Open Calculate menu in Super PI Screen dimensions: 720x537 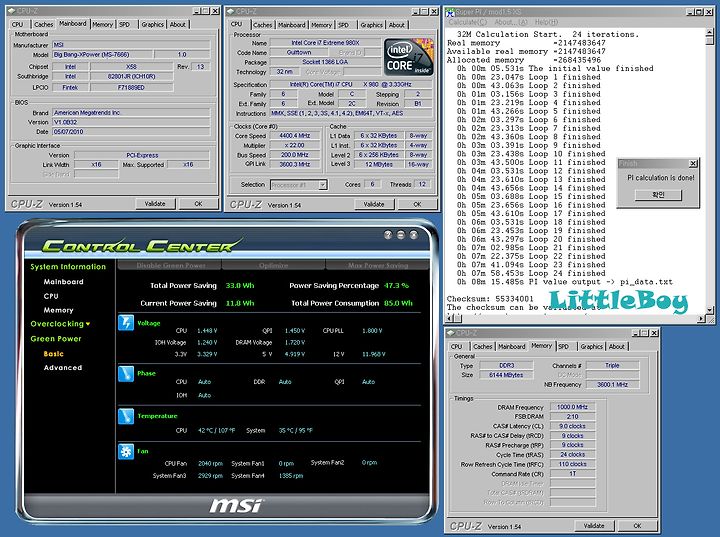click(x=467, y=22)
